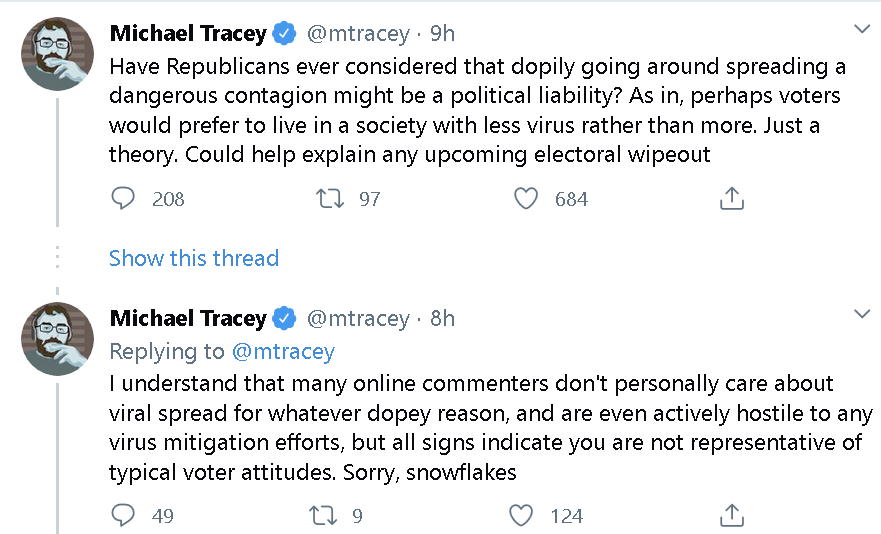Open Michael Tracey's avatar on the reply tweet
Image resolution: width=881 pixels, height=534 pixels.
pos(57,339)
